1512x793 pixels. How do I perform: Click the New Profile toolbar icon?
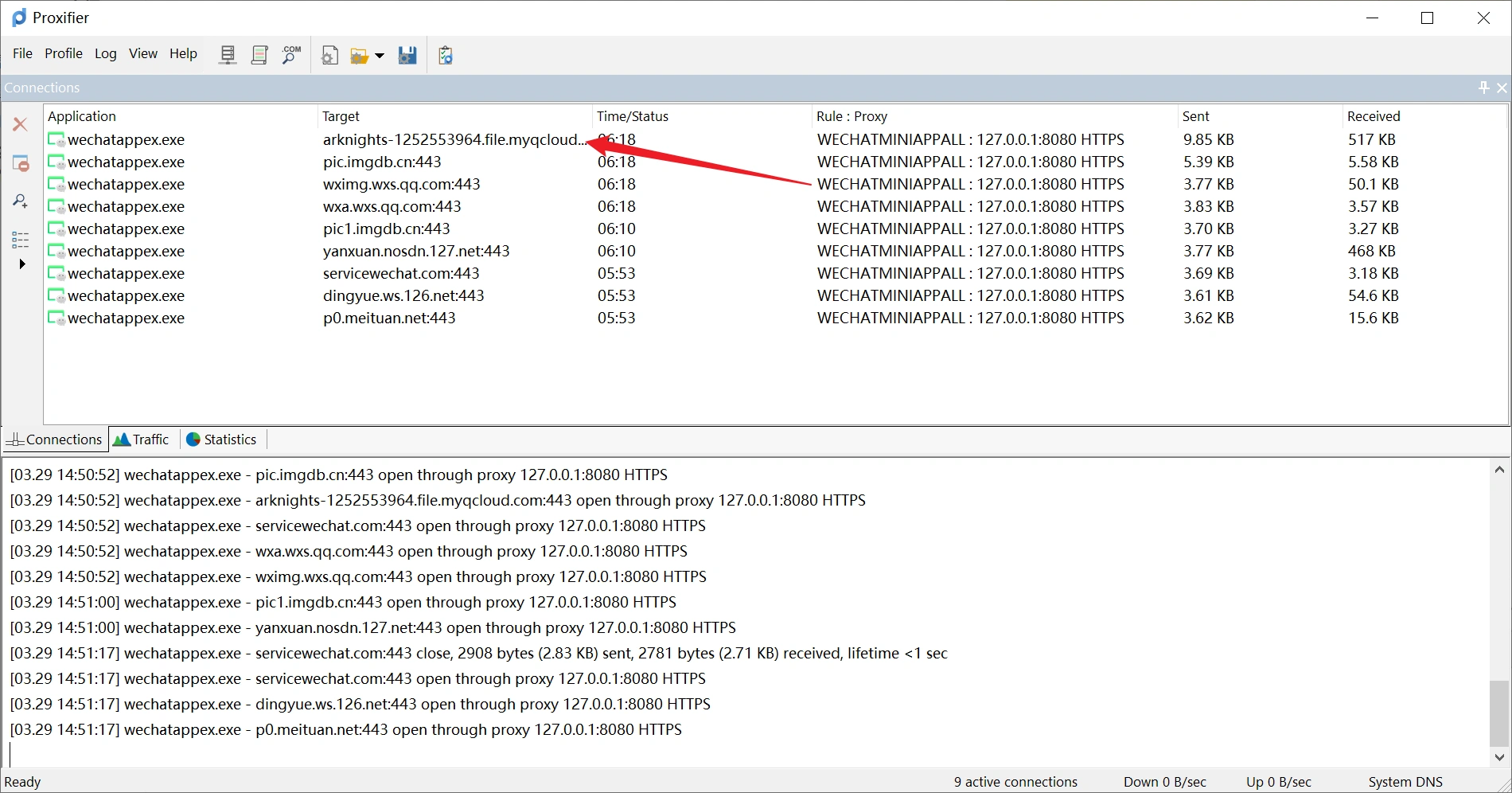[329, 55]
